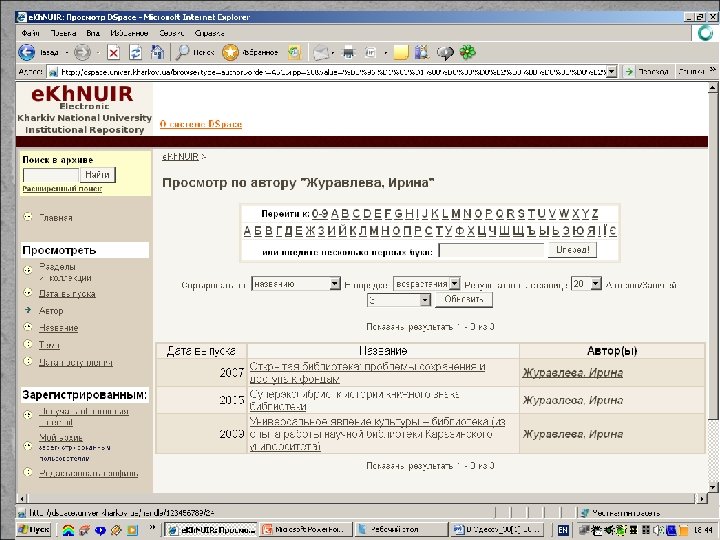This screenshot has width=720, height=540.
Task: Click the Refresh page icon
Action: pos(135,52)
